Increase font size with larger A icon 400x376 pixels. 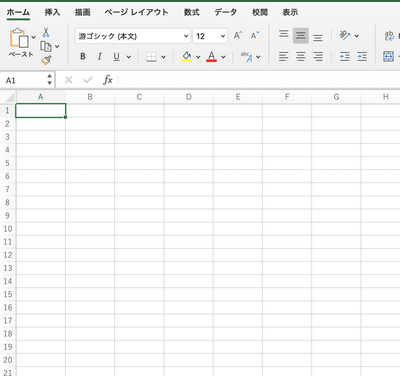pyautogui.click(x=238, y=35)
